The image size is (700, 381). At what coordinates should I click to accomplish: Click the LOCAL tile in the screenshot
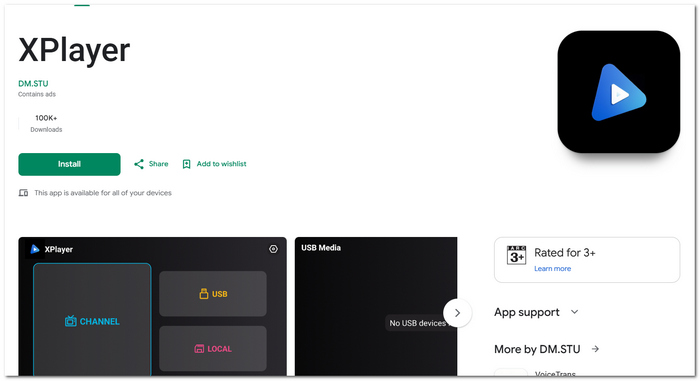pos(213,348)
